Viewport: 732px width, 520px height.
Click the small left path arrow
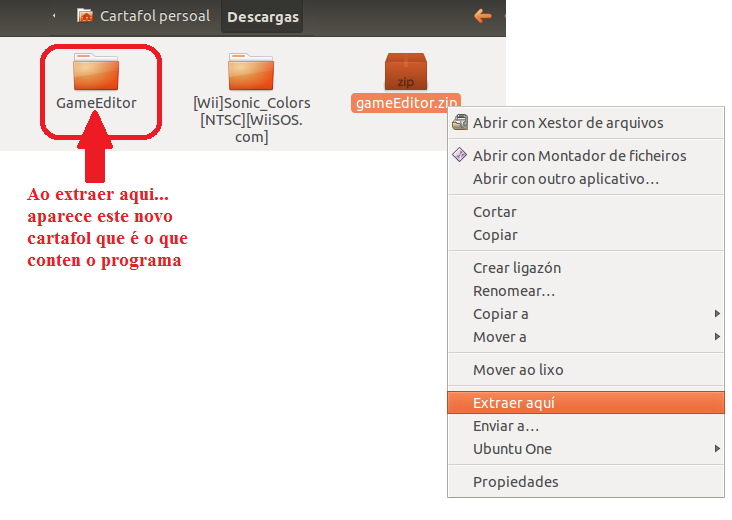point(53,16)
